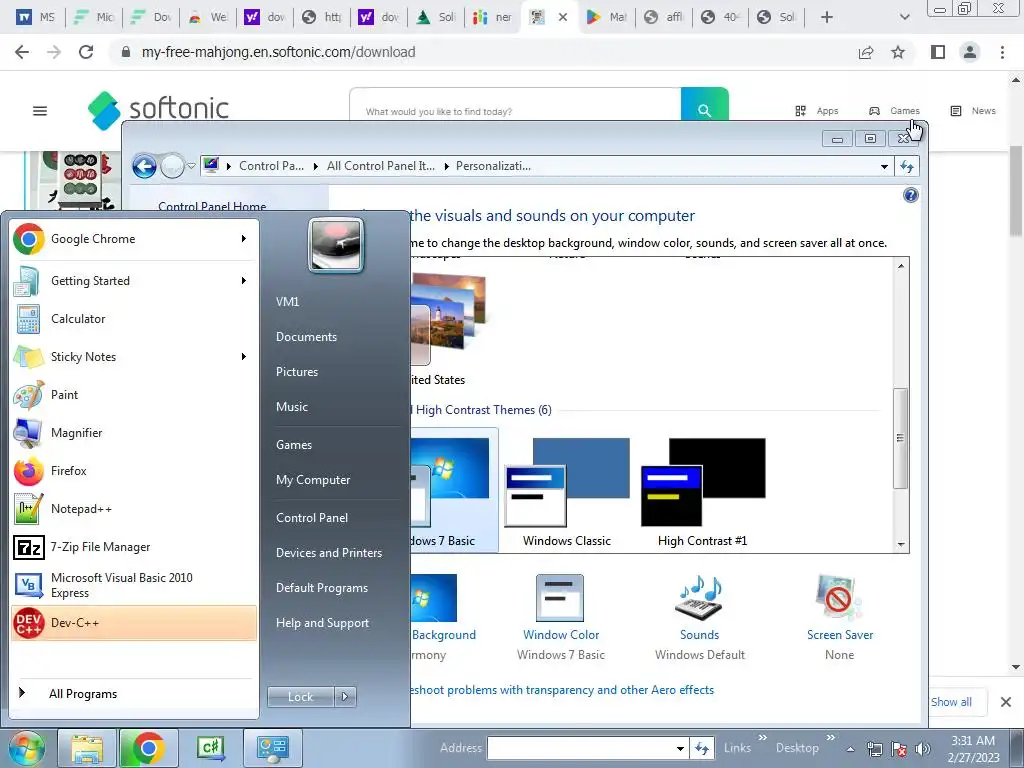Open VM1 user folder

pyautogui.click(x=287, y=302)
